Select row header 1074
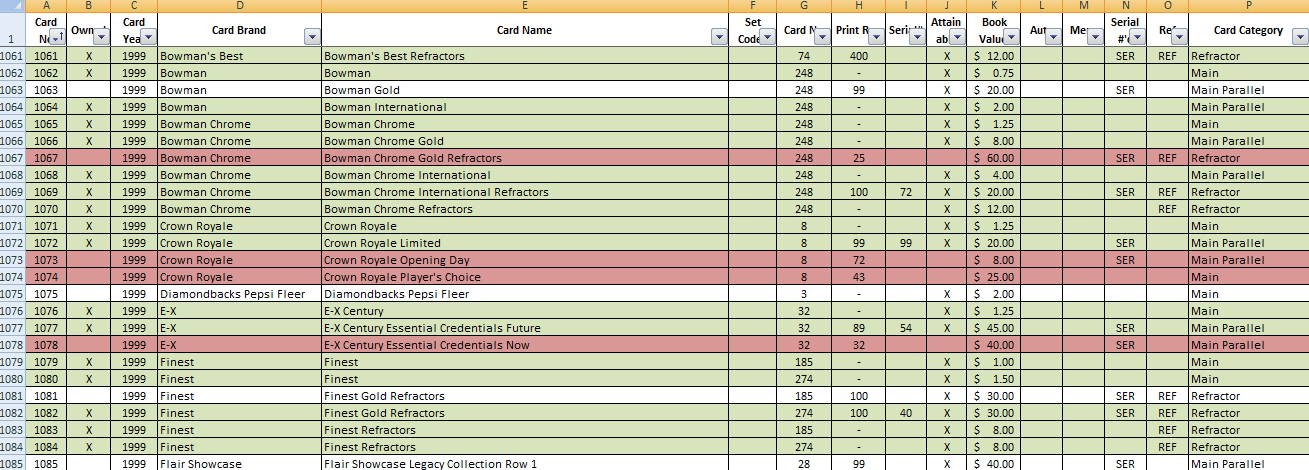 pos(11,277)
